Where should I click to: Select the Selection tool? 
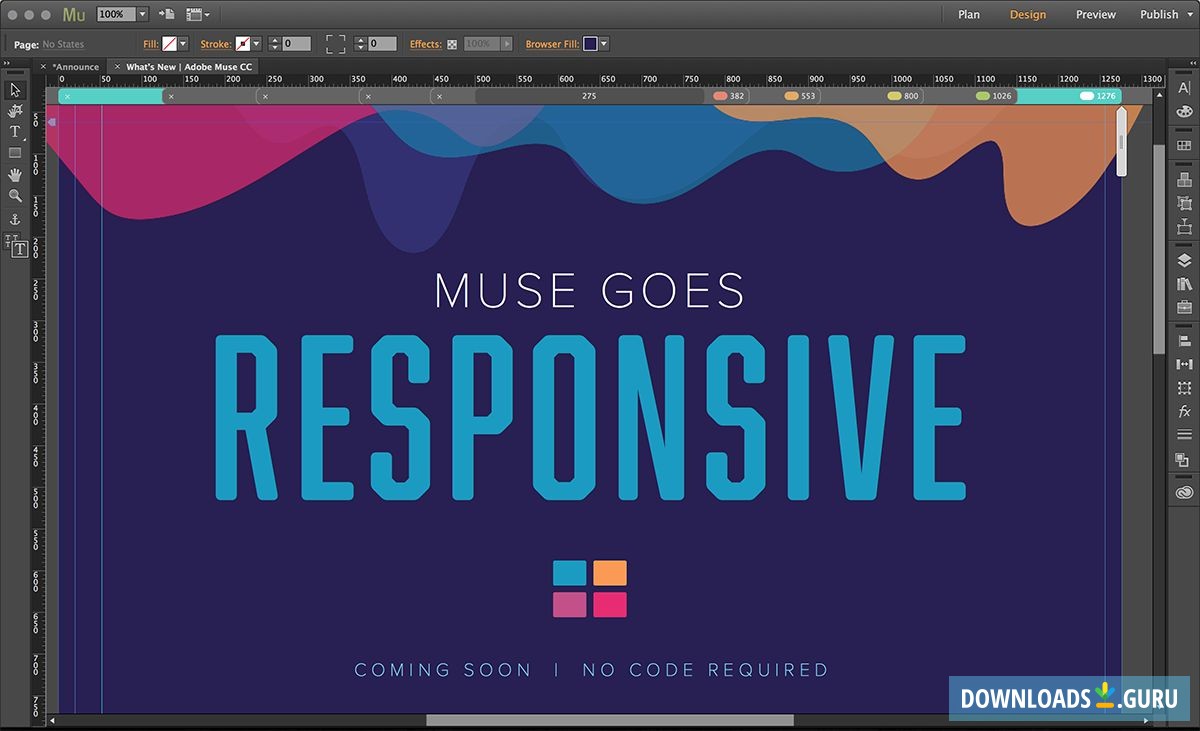(x=15, y=90)
